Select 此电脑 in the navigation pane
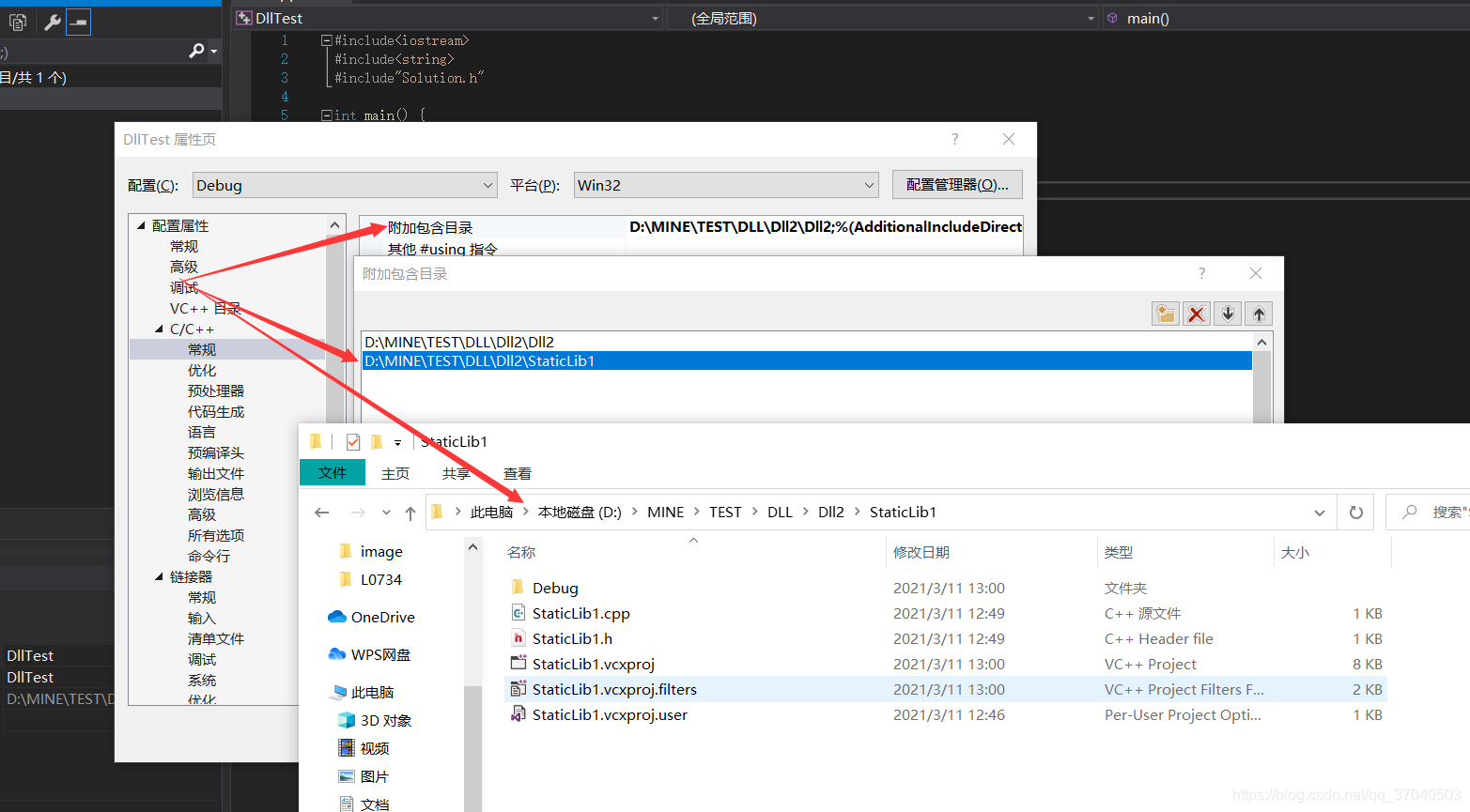This screenshot has height=812, width=1470. tap(362, 692)
